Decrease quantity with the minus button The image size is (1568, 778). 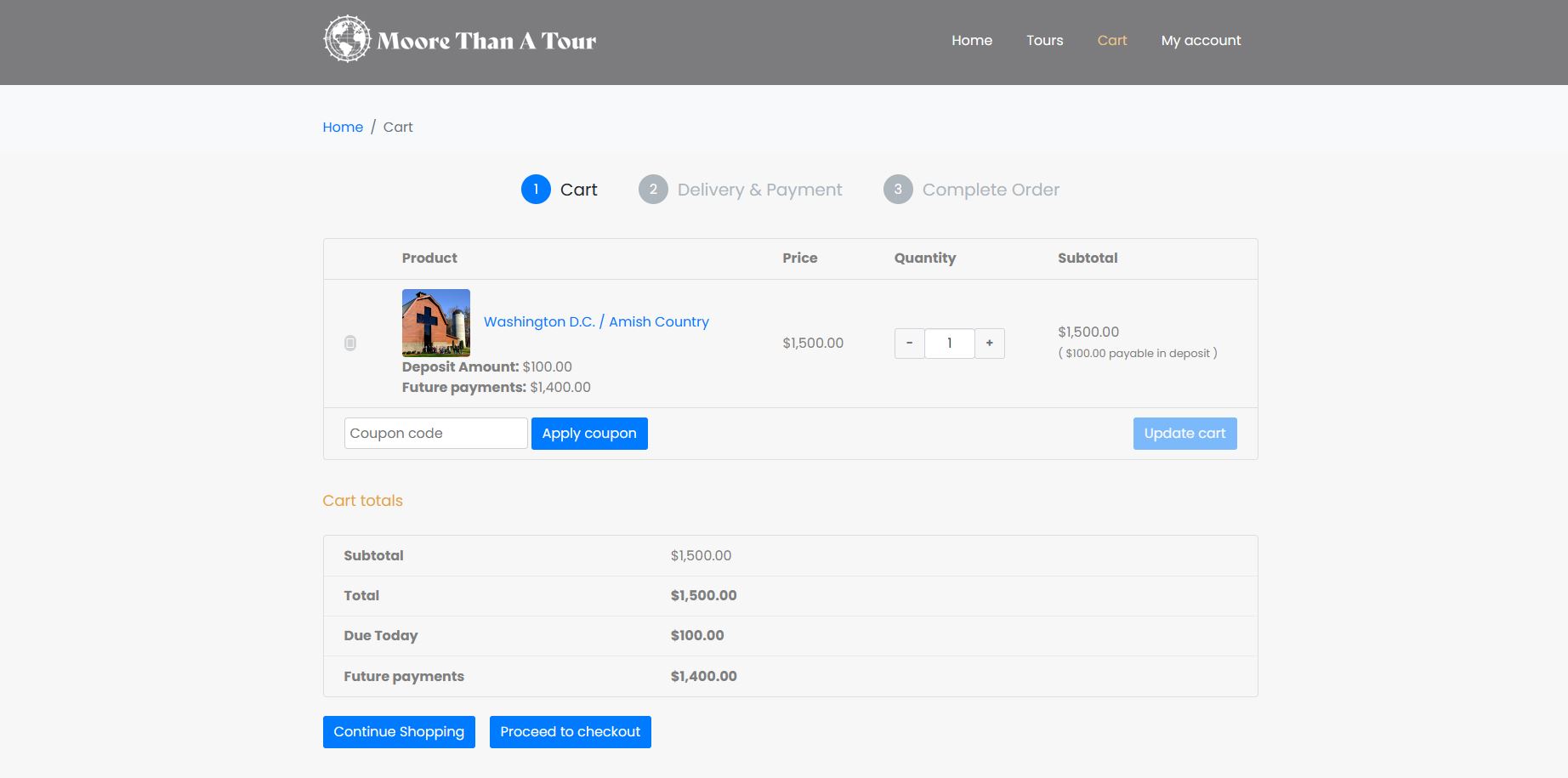pyautogui.click(x=909, y=344)
